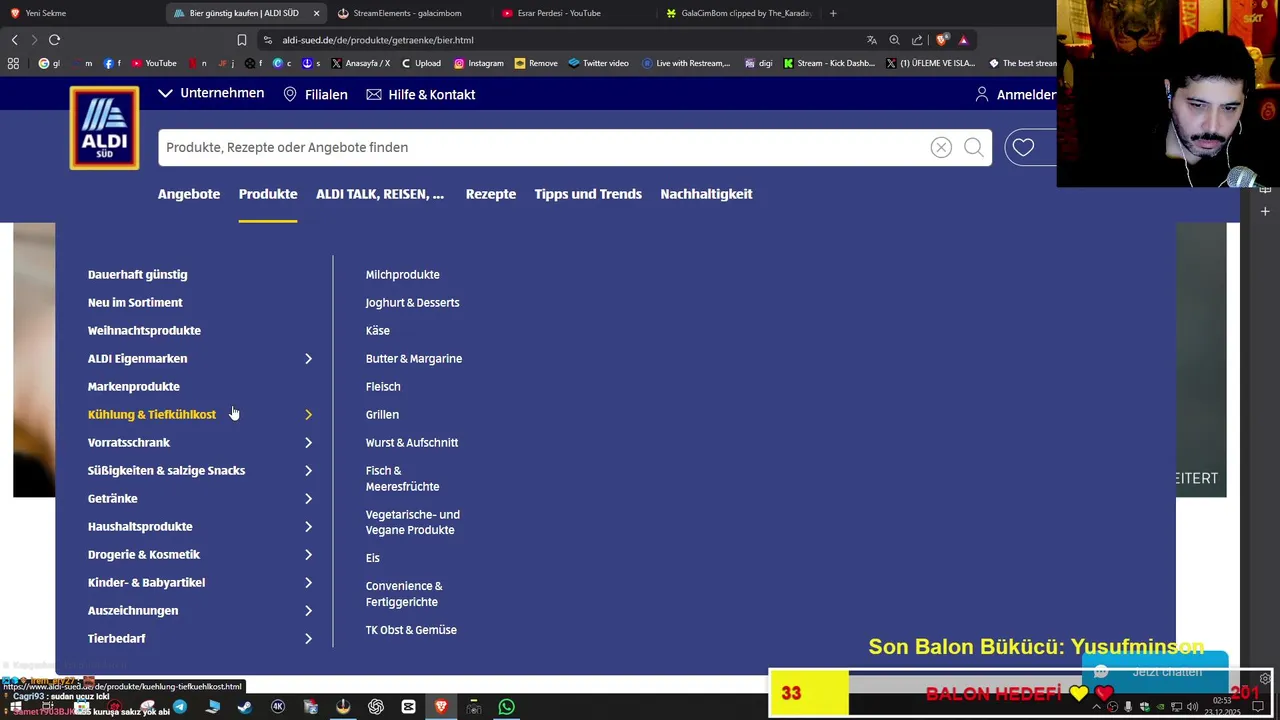Expand ALDI Eigenmarken submenu arrow
Screen dimensions: 1280x720
(x=308, y=358)
